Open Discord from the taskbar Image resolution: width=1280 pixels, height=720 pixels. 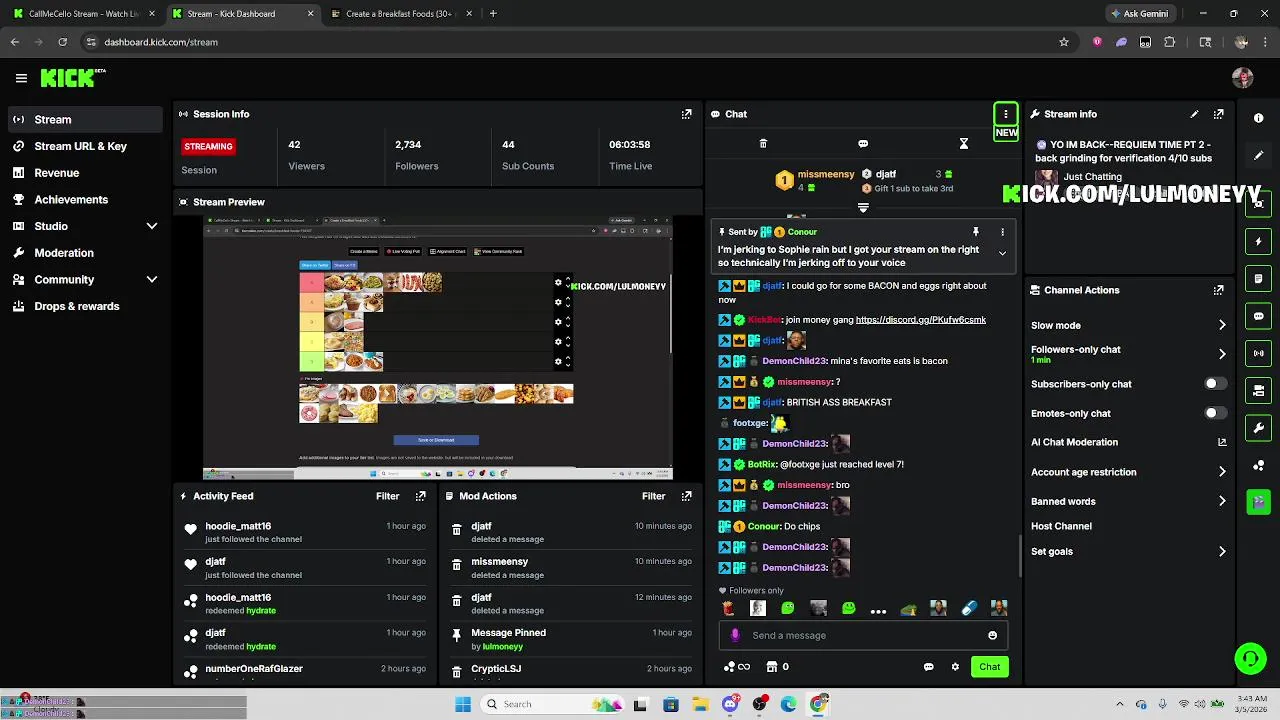tap(730, 704)
